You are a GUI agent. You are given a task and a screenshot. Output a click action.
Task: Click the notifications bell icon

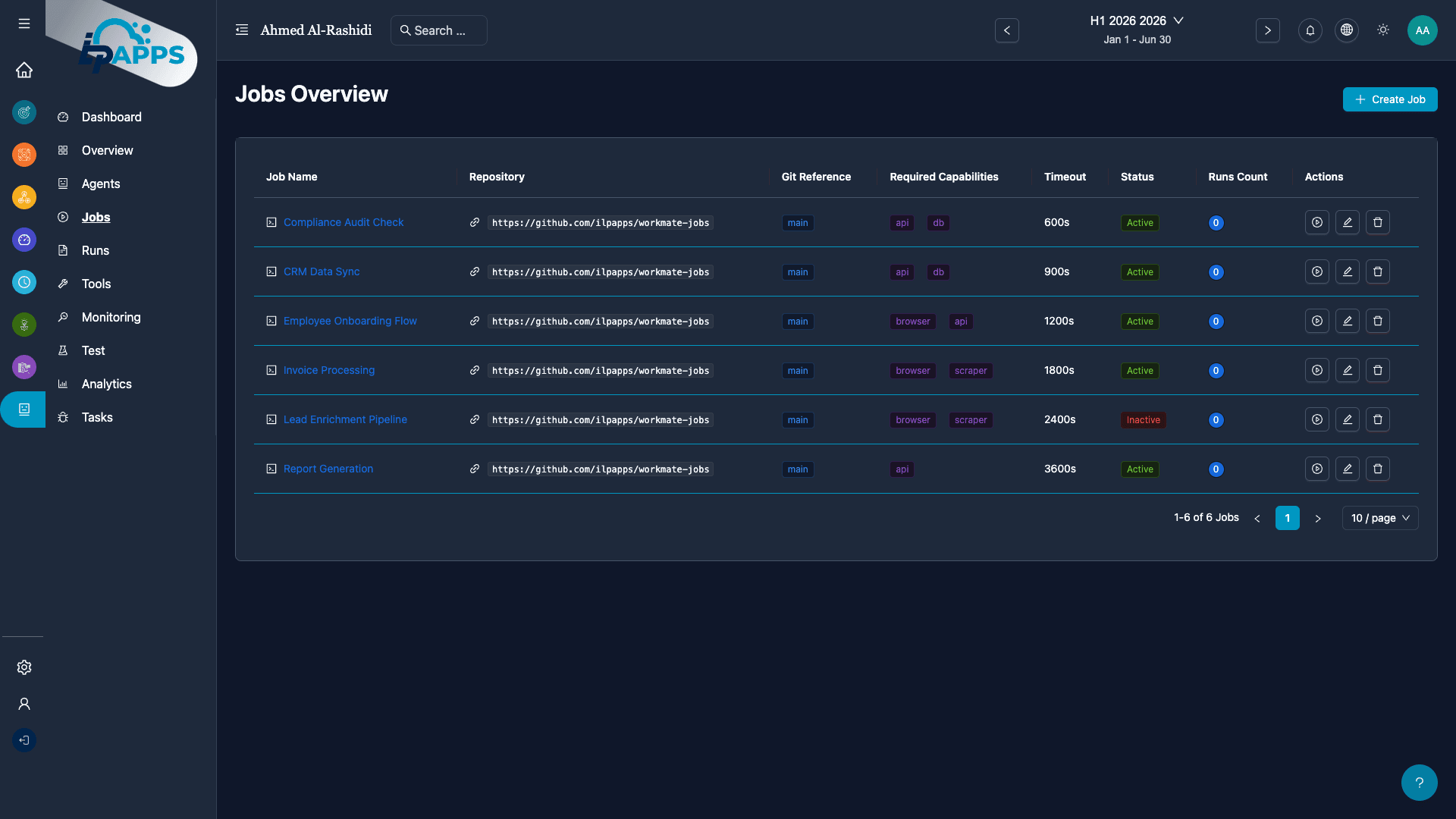tap(1310, 30)
